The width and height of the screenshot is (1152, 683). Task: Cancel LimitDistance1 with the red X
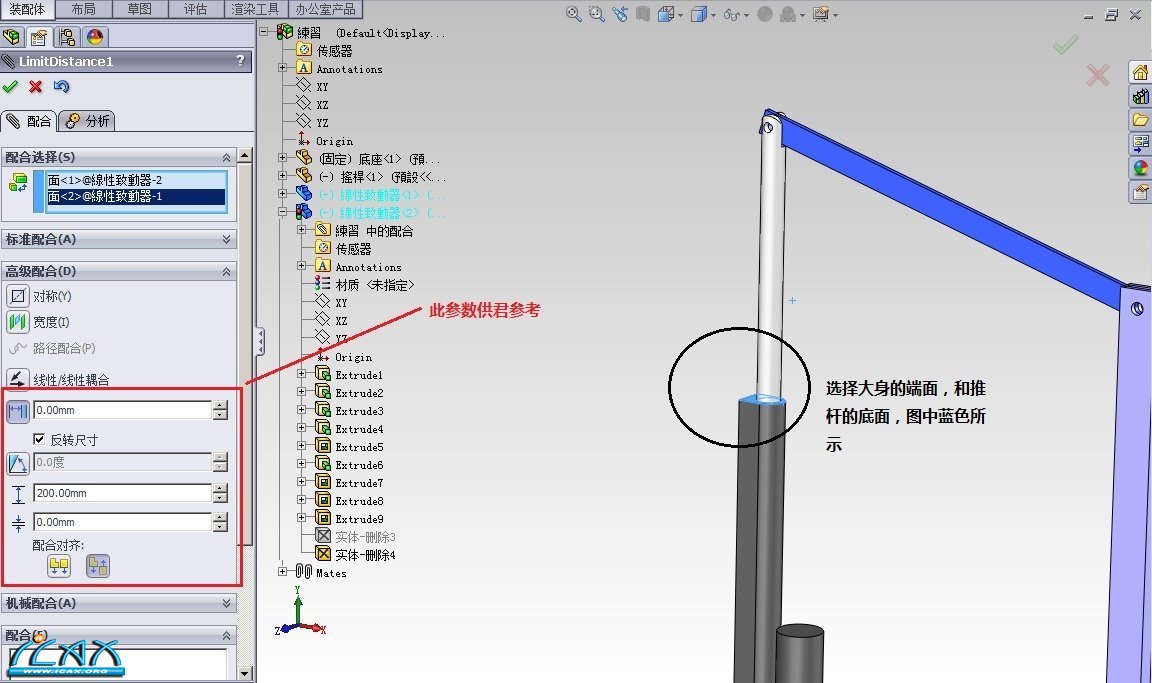[x=36, y=87]
